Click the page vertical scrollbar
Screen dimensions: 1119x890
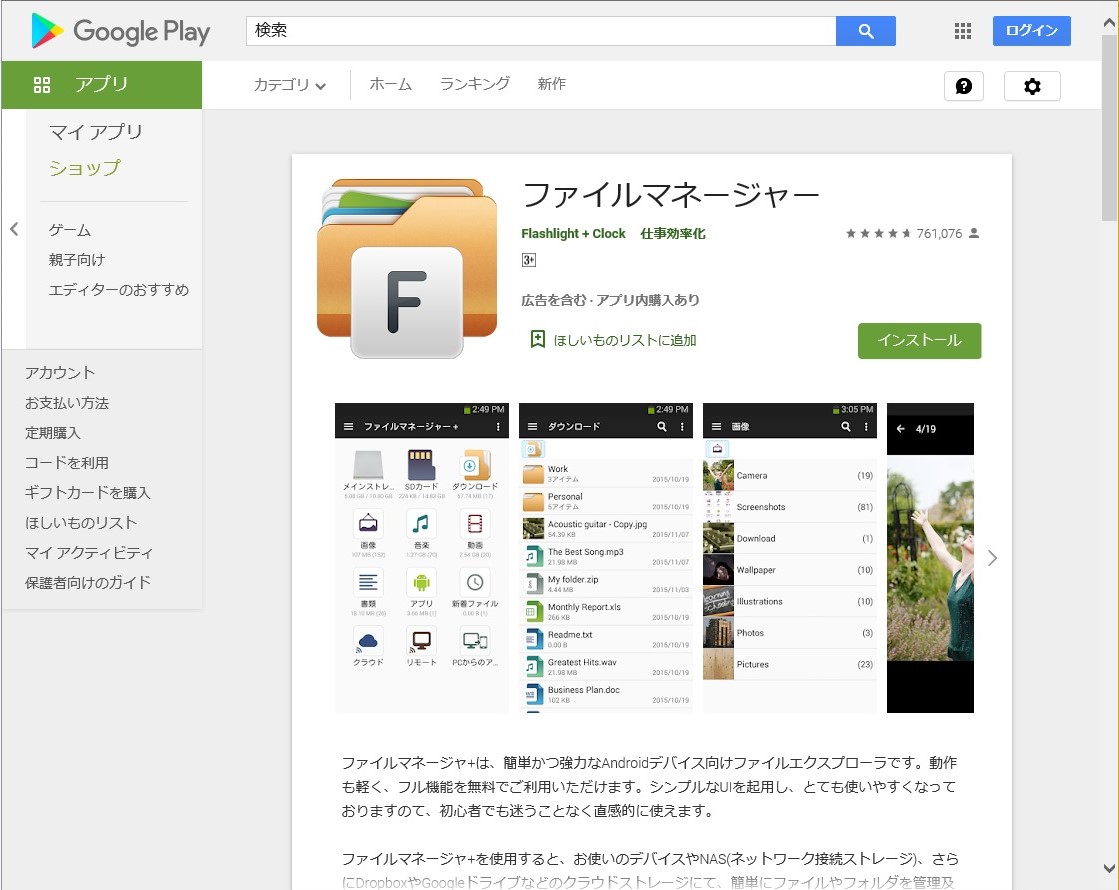point(1109,128)
